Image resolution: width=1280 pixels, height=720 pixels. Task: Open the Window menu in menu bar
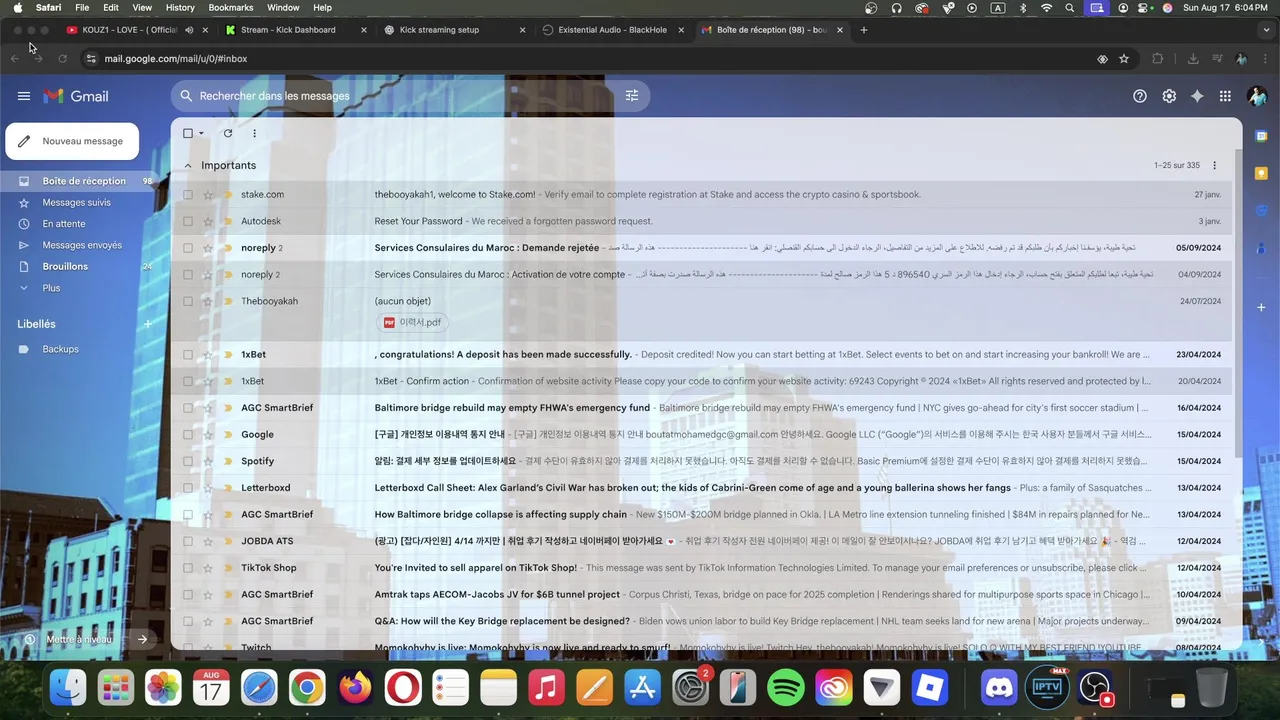click(x=283, y=7)
